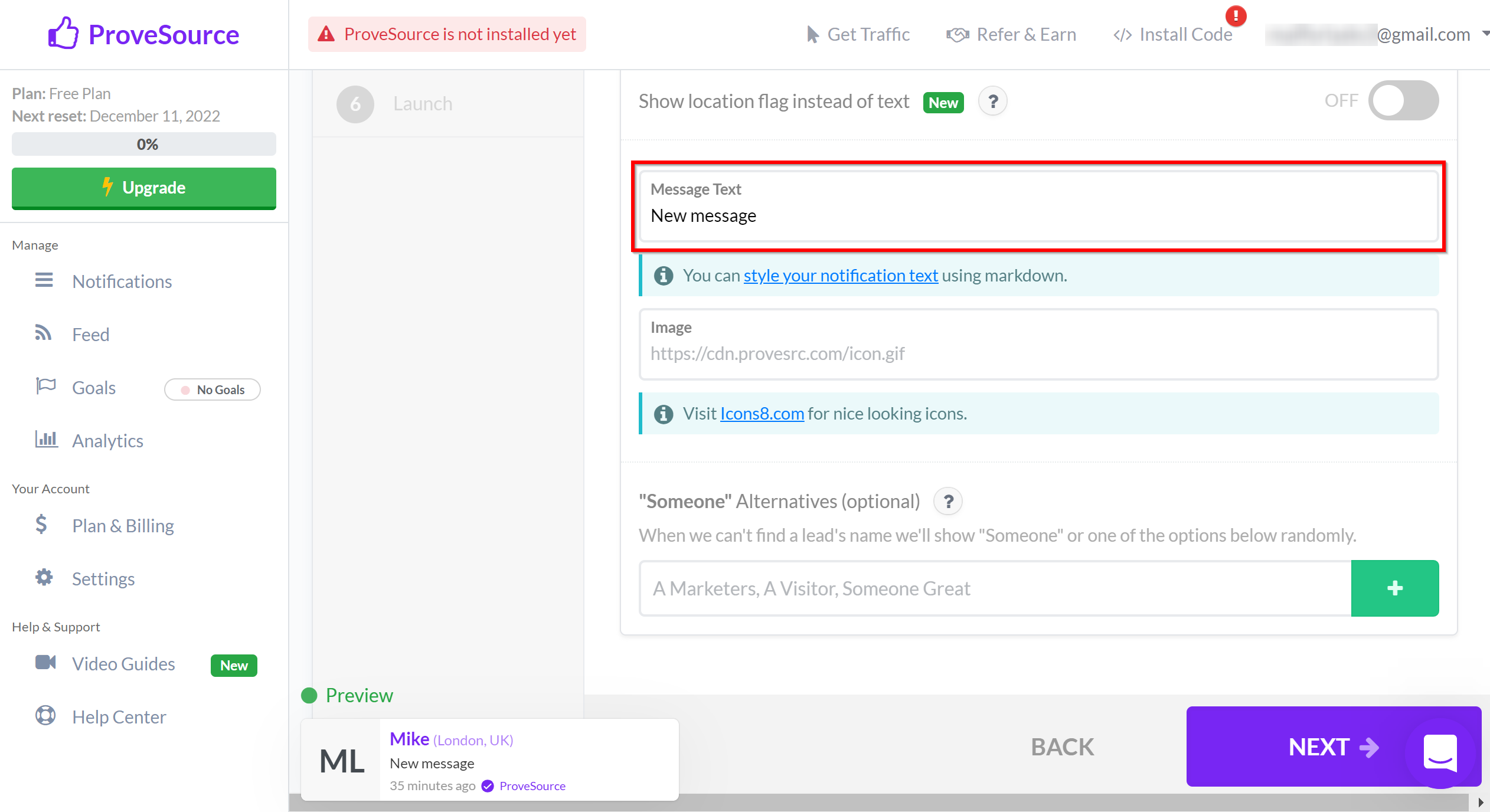The width and height of the screenshot is (1490, 812).
Task: Click the ProveSource thumbs-up logo icon
Action: [x=63, y=34]
